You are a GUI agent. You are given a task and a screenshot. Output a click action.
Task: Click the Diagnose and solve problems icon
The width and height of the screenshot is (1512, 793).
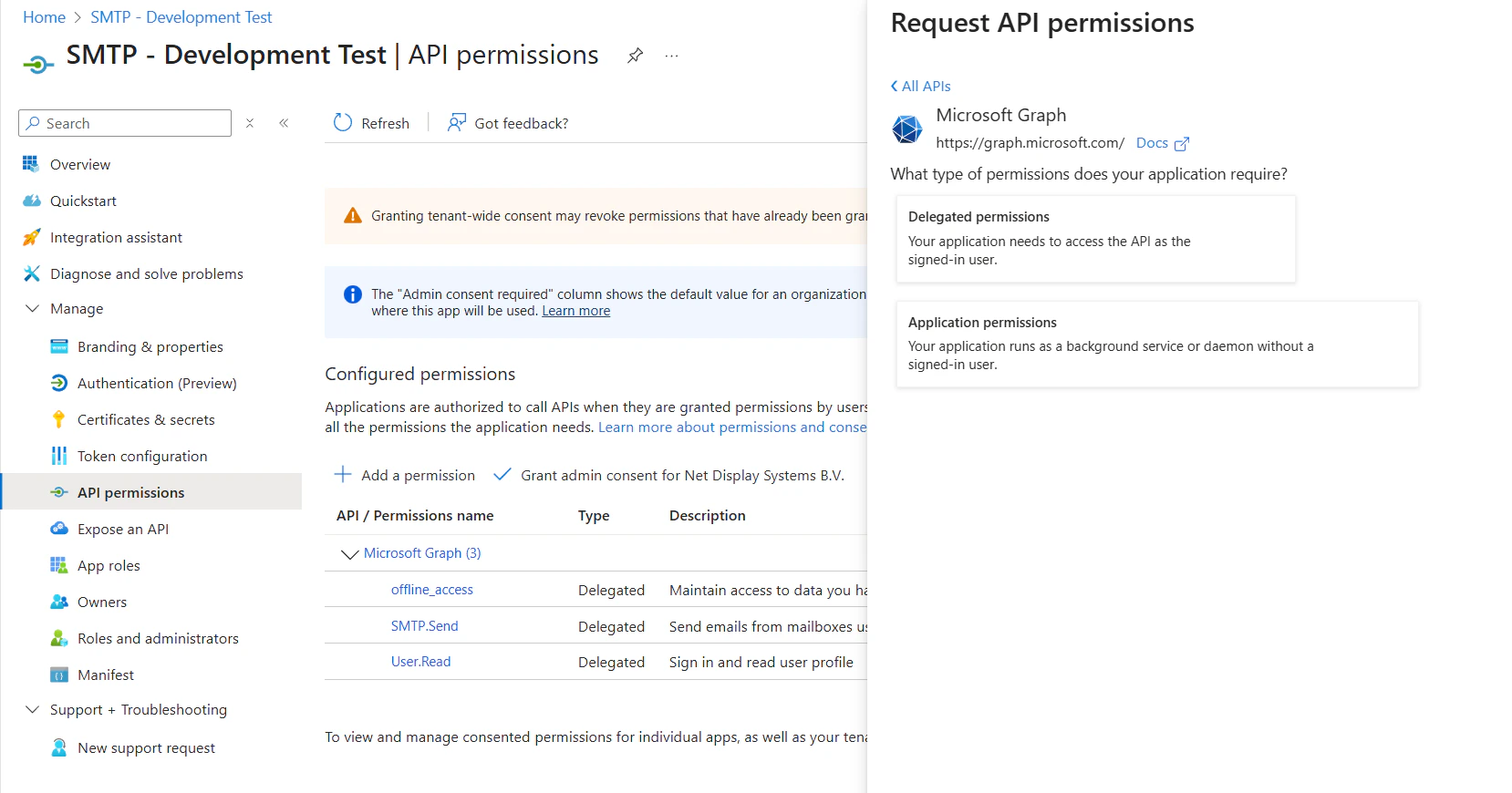tap(31, 273)
